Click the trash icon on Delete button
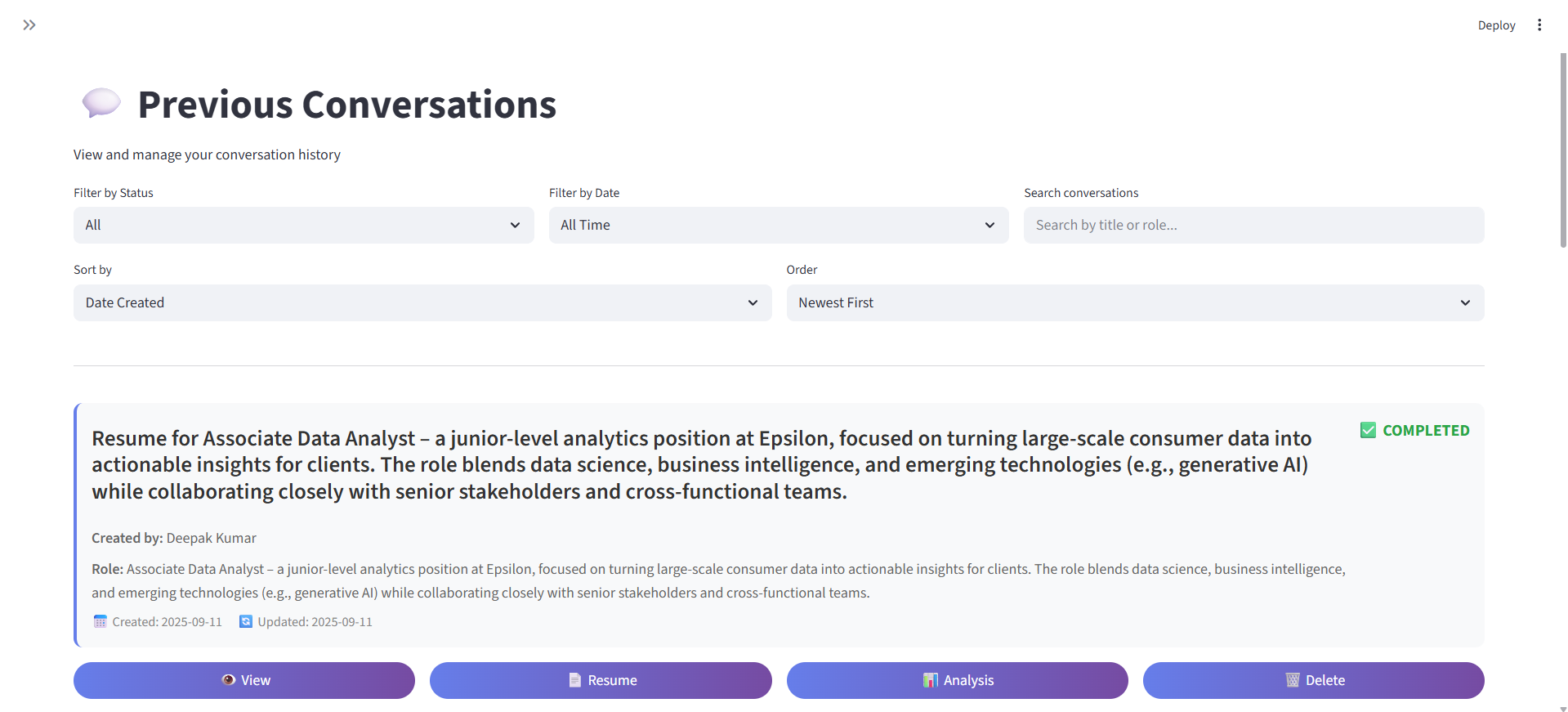 1293,680
